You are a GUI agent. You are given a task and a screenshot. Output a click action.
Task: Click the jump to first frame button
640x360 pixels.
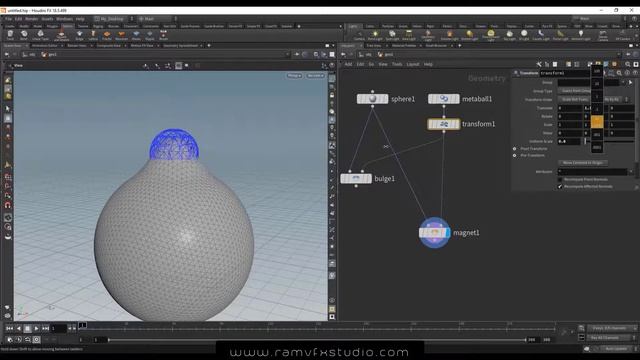point(9,328)
